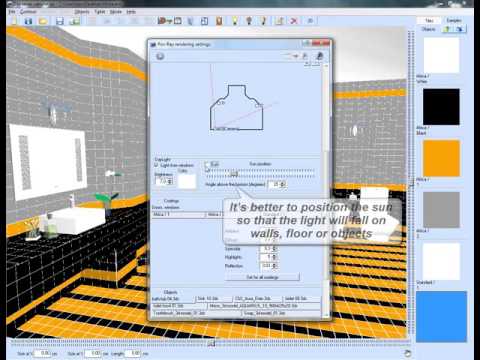Click the round render icon in dialog
The image size is (480, 360).
tap(160, 56)
